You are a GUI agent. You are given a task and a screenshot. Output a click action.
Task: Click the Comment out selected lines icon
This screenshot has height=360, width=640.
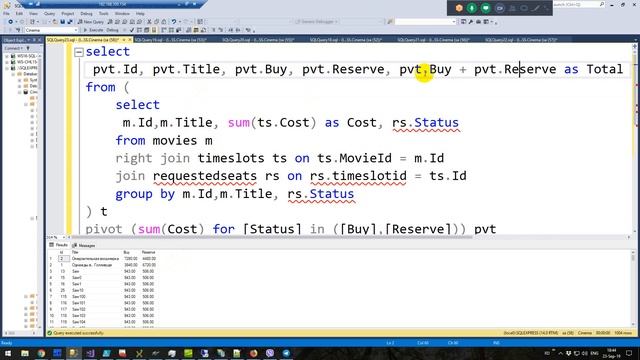pyautogui.click(x=213, y=30)
